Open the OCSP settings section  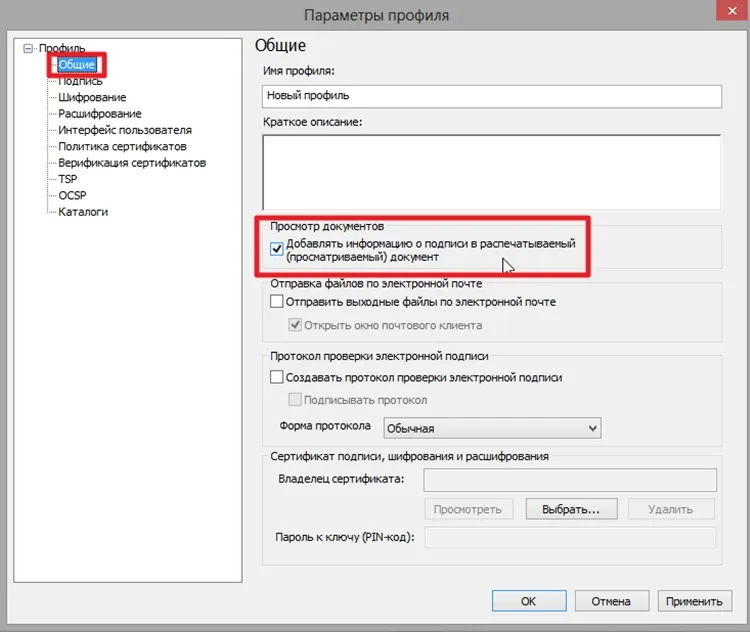coord(72,195)
